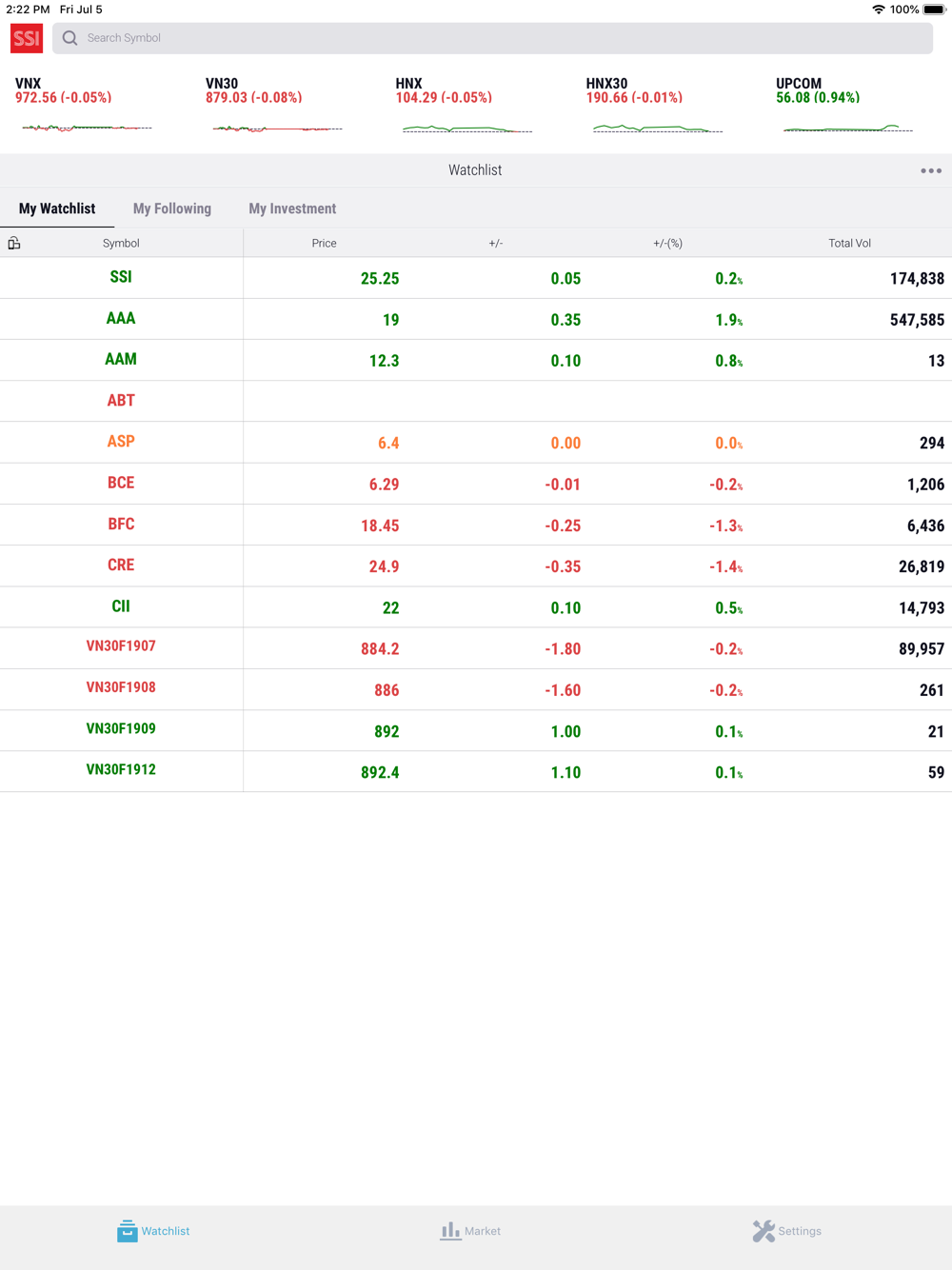This screenshot has height=1270, width=952.
Task: Sort by +/-(%) column header
Action: (667, 243)
